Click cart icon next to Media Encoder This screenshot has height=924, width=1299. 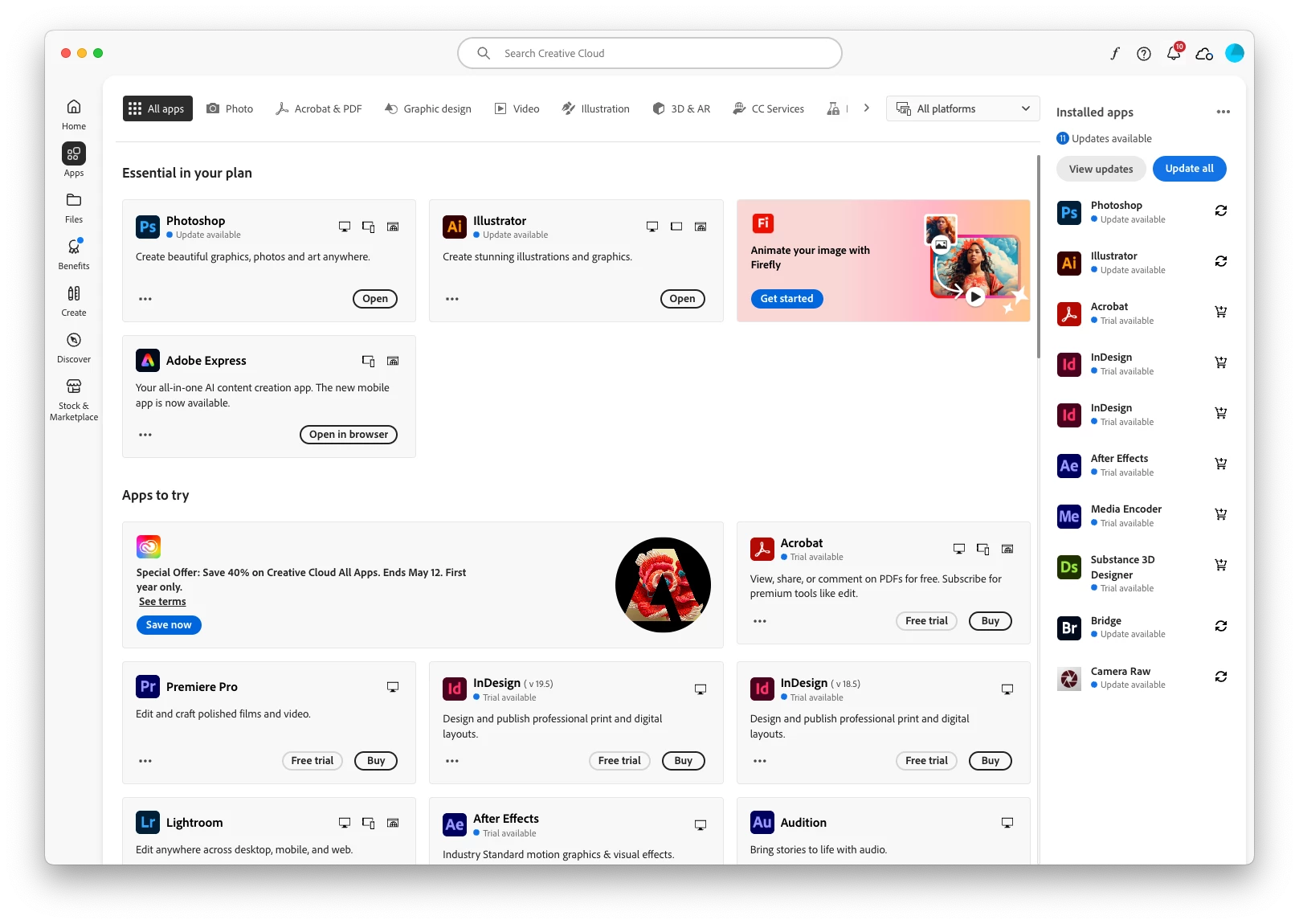pos(1221,514)
